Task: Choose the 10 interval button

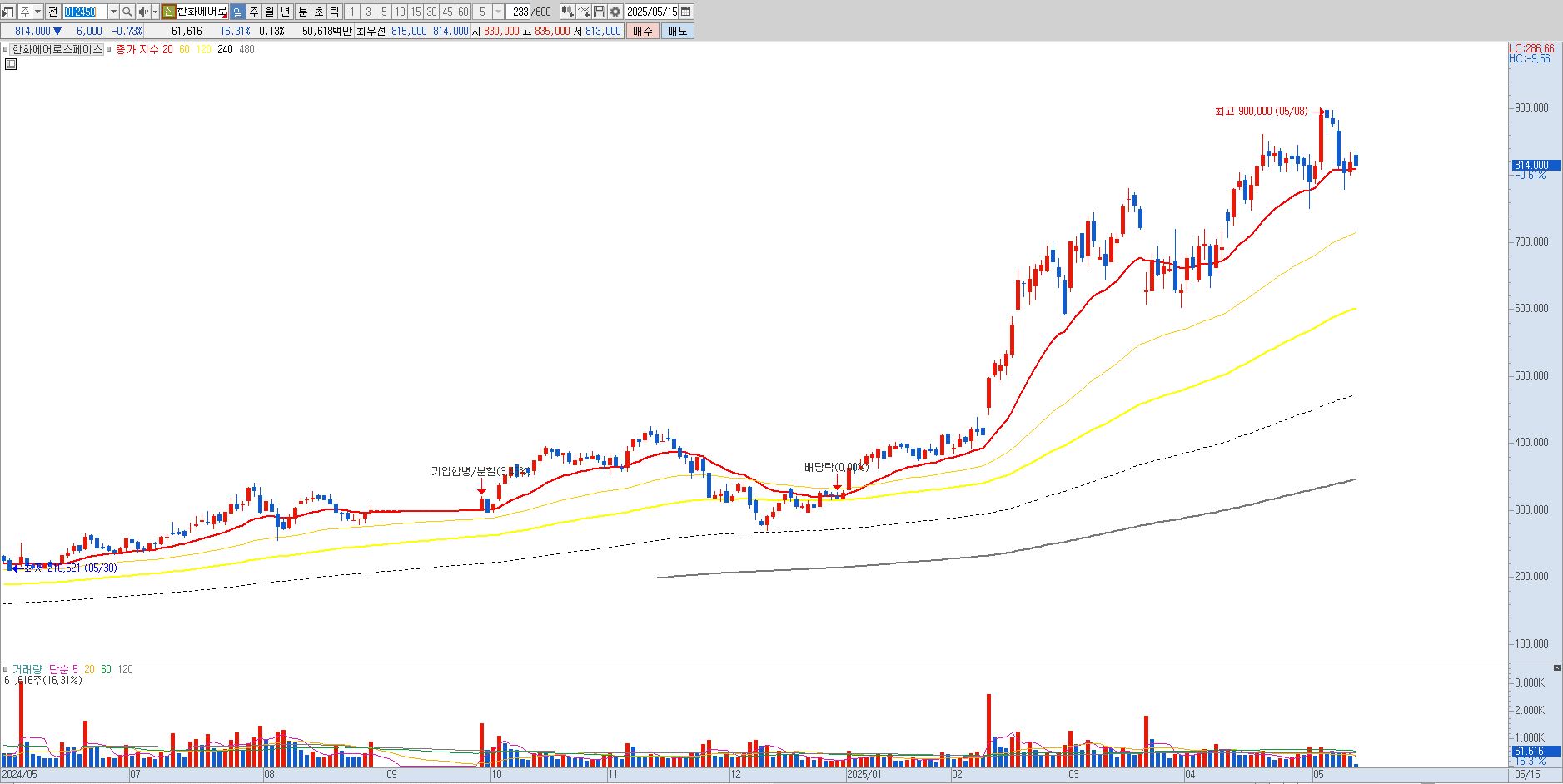Action: (x=400, y=12)
